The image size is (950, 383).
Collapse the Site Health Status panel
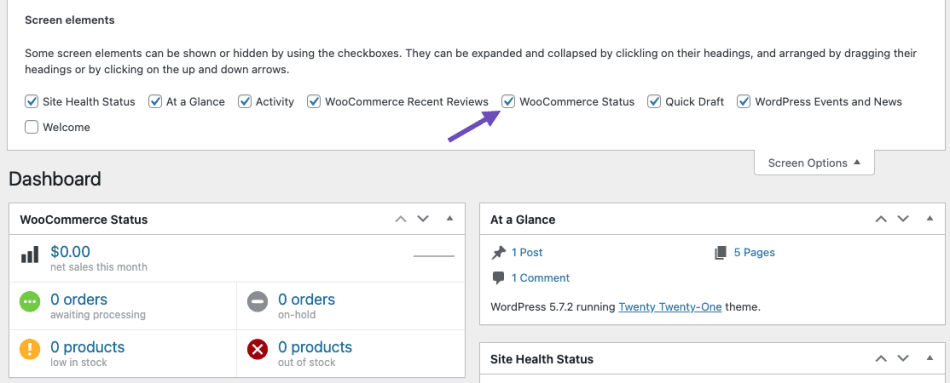click(930, 359)
